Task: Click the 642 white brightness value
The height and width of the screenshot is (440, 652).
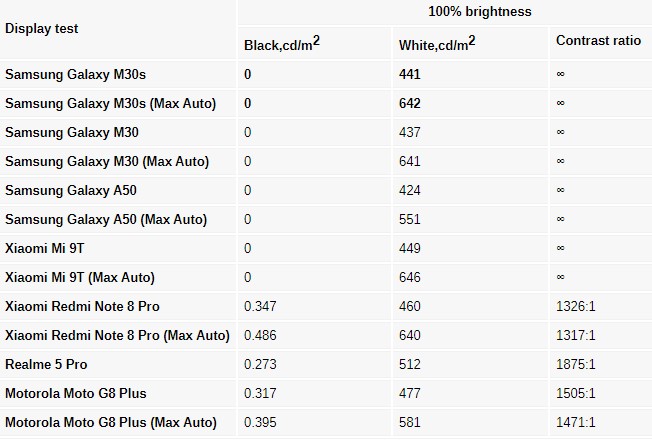Action: (410, 104)
